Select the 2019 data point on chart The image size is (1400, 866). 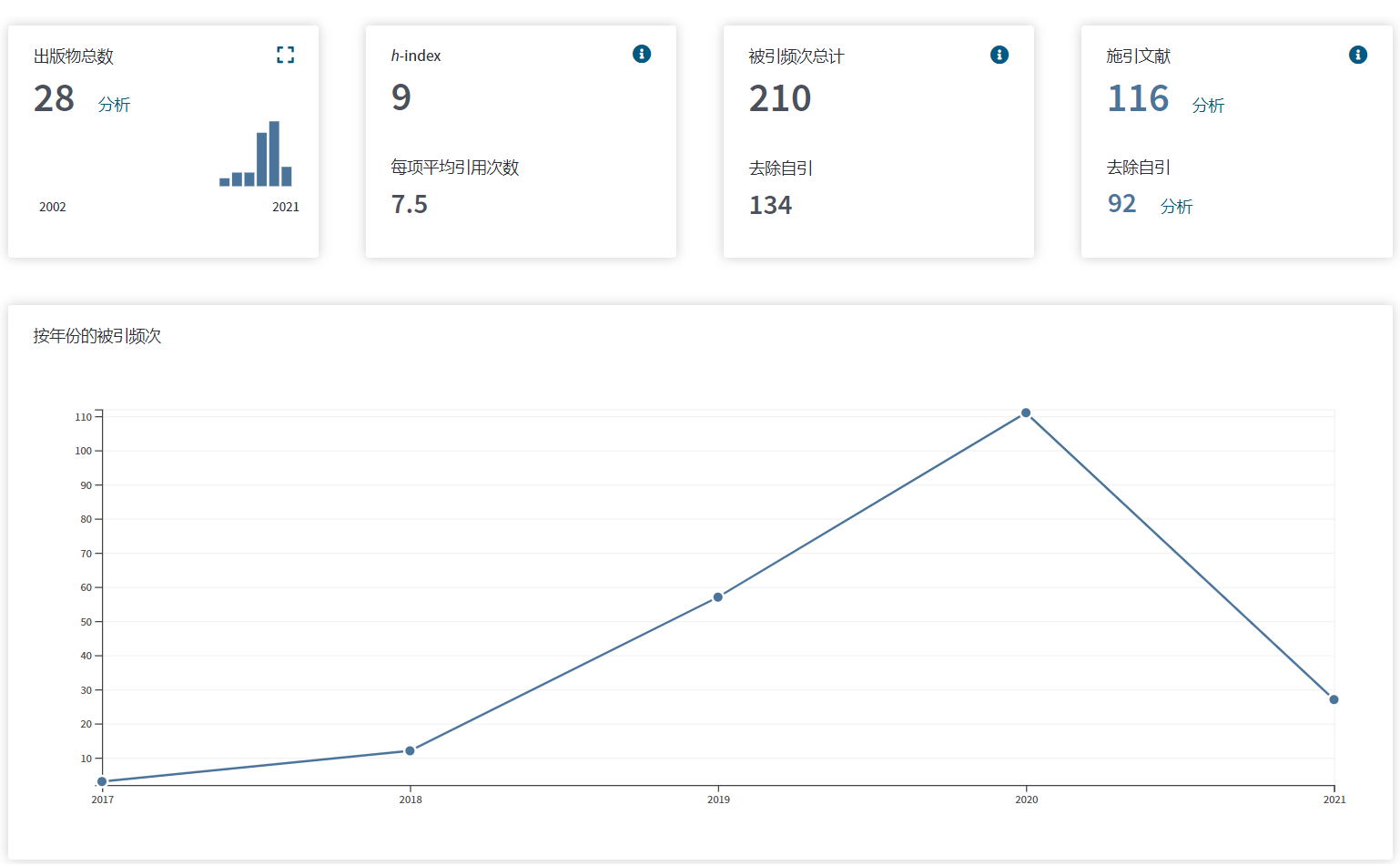pos(718,597)
